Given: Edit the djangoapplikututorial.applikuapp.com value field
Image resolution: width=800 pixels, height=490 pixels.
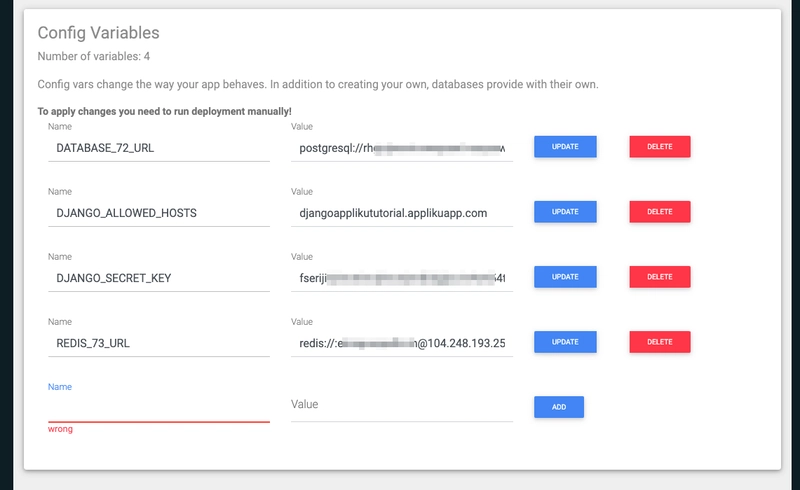Looking at the screenshot, I should [x=402, y=213].
